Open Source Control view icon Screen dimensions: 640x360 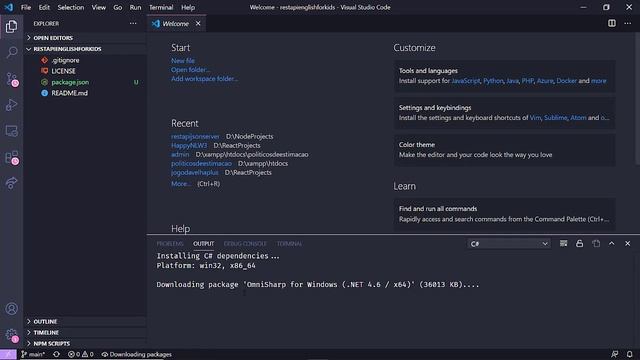click(x=11, y=79)
